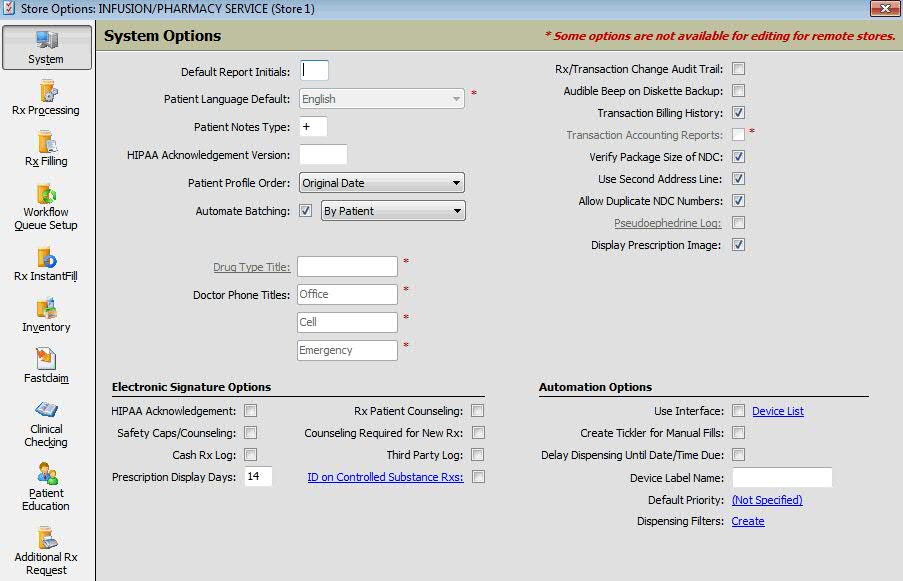Image resolution: width=903 pixels, height=581 pixels.
Task: Toggle the Automate Batching checkbox
Action: (306, 211)
